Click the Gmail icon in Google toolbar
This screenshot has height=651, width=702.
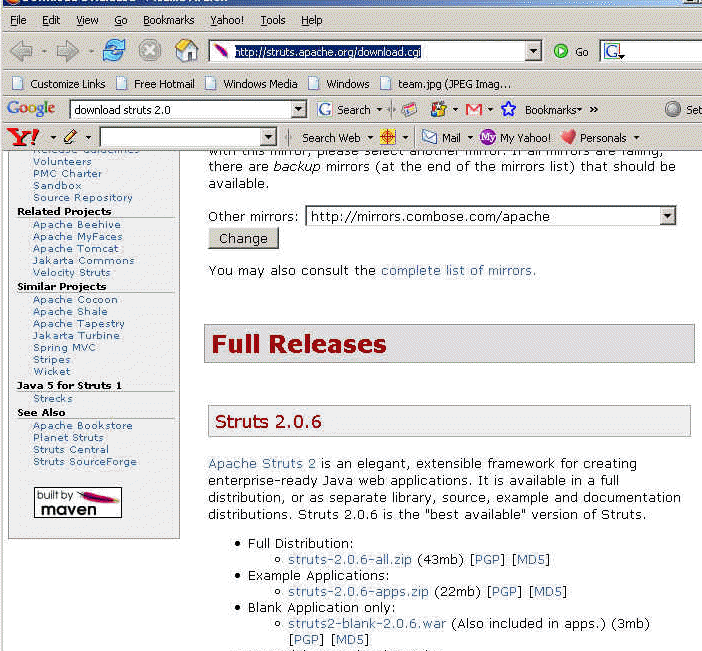pyautogui.click(x=474, y=110)
